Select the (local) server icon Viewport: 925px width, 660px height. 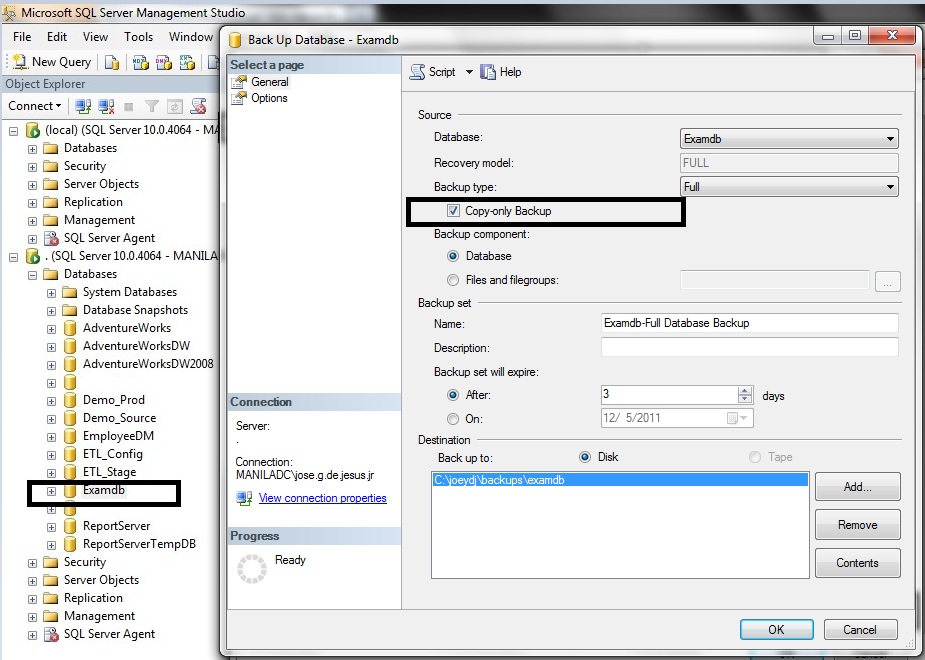33,130
